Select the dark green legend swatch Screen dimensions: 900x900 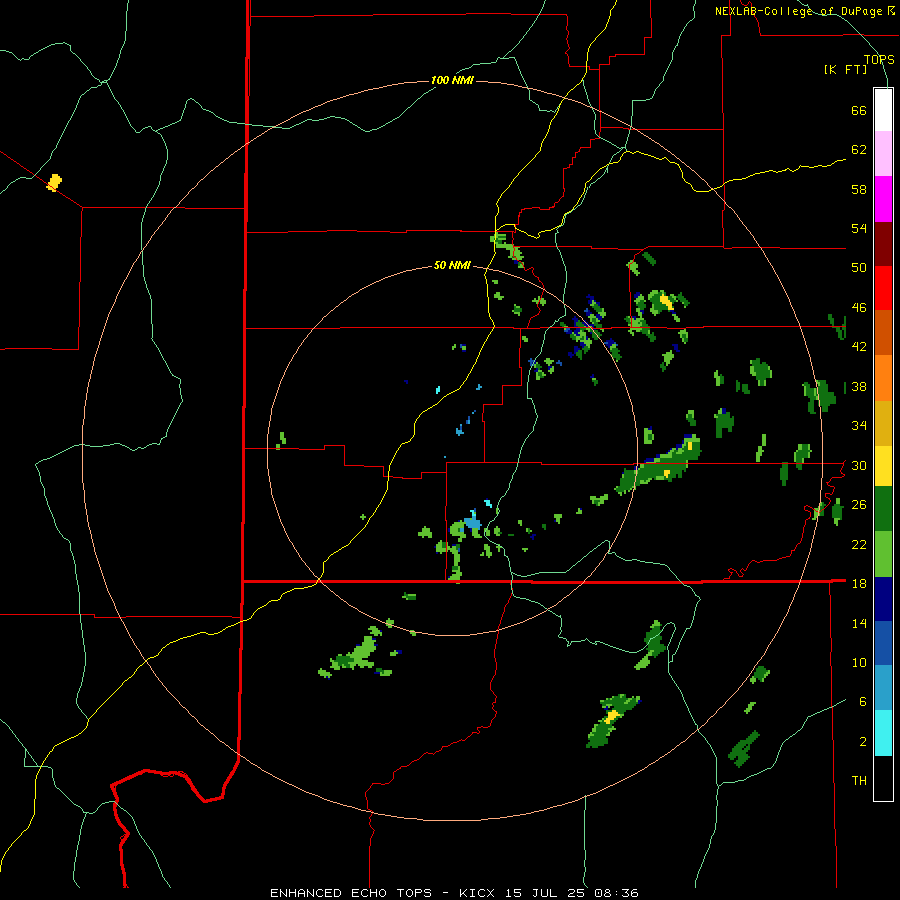[x=883, y=509]
